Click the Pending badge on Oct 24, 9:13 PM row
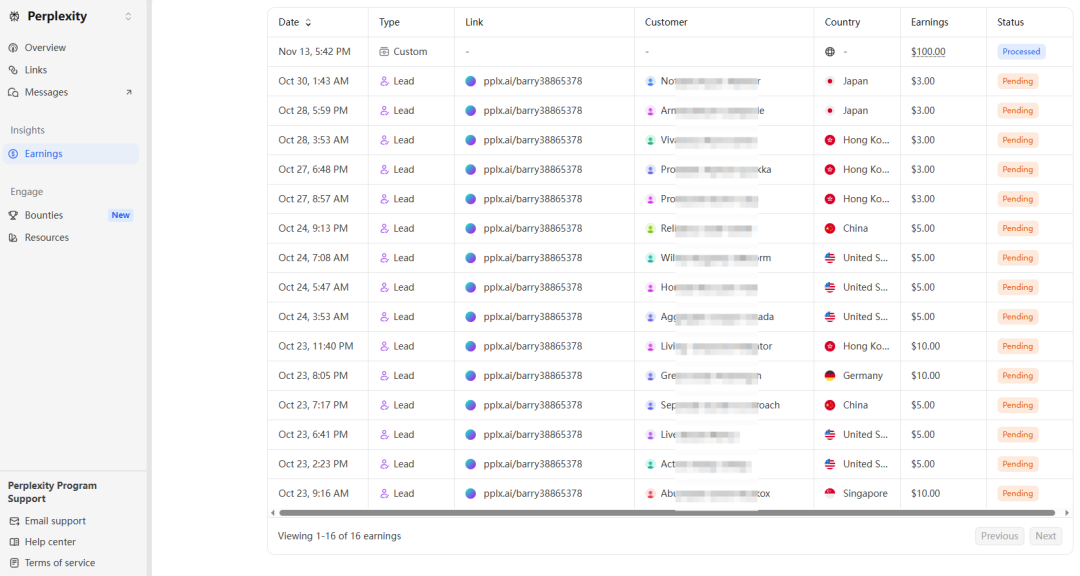 click(1017, 228)
